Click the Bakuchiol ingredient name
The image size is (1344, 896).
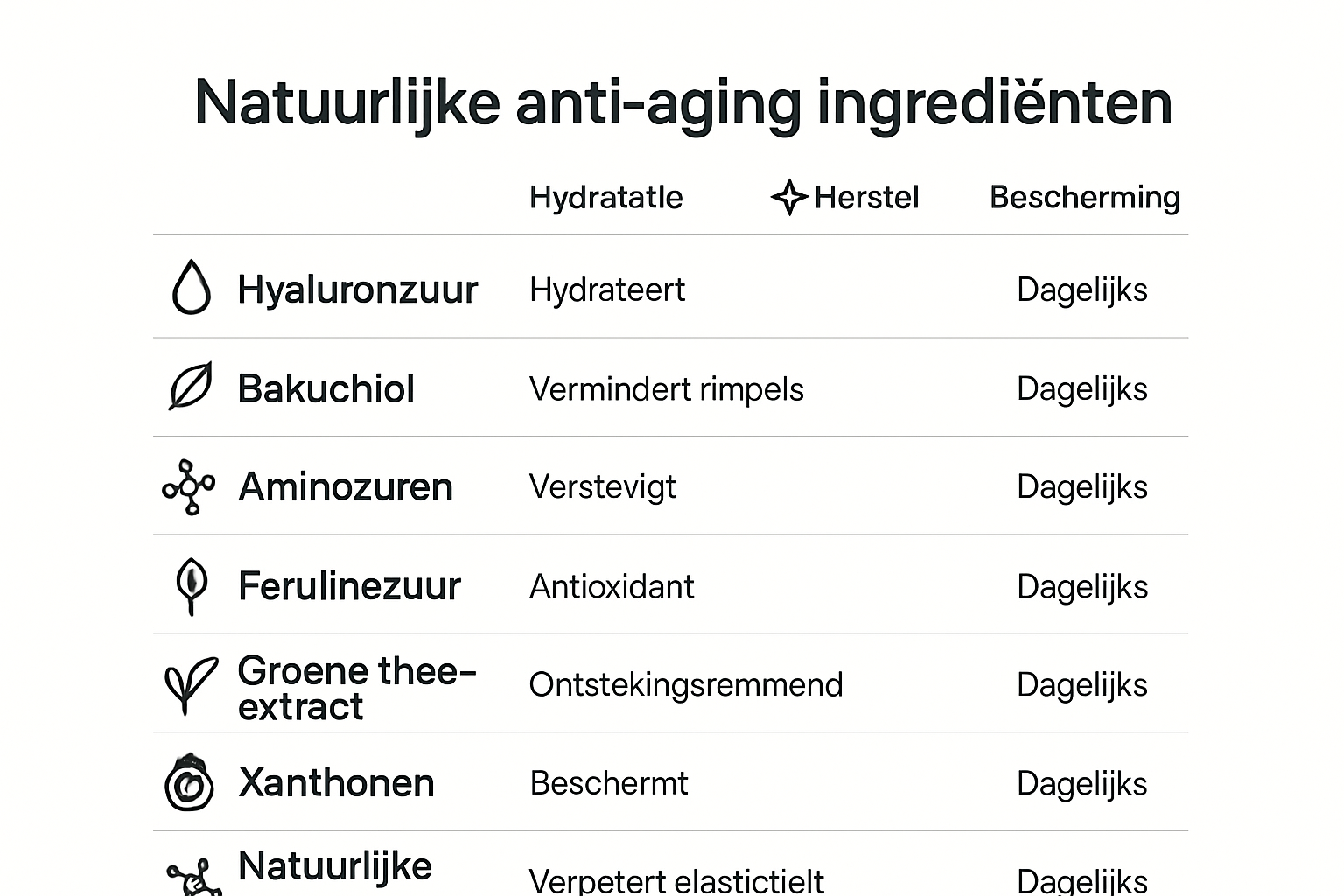pos(325,389)
